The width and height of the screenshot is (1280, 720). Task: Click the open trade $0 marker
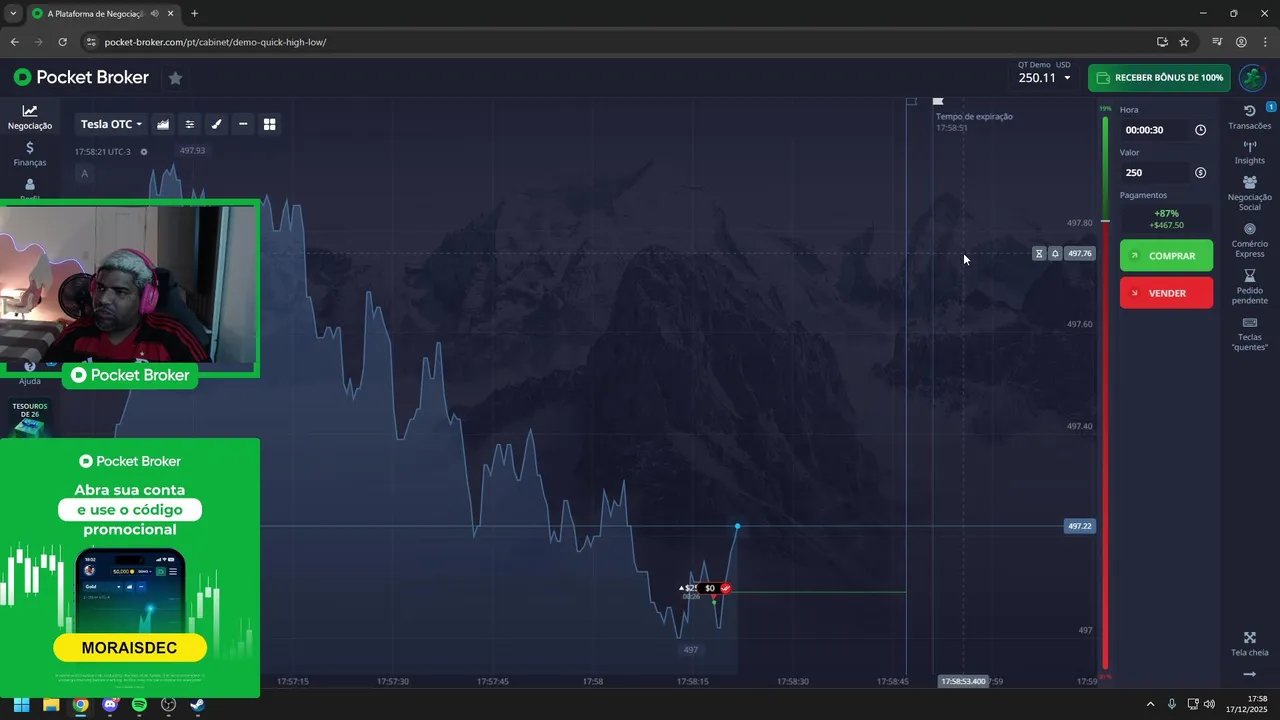tap(710, 588)
